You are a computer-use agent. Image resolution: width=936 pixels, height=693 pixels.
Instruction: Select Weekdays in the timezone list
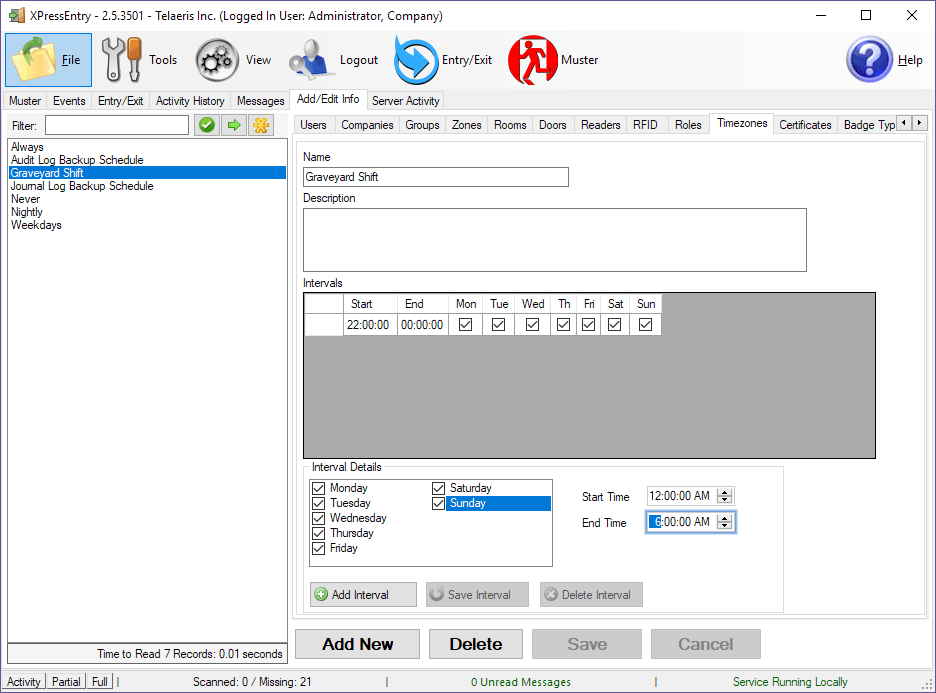click(36, 225)
